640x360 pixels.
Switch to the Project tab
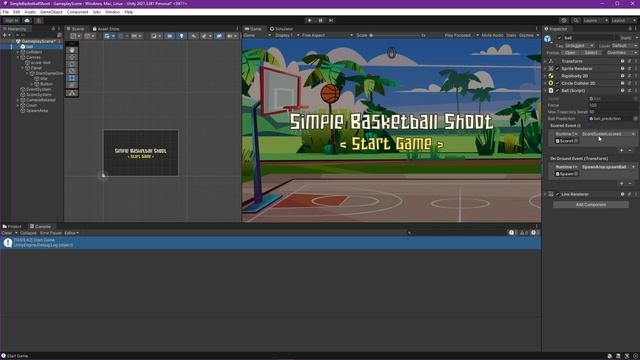pyautogui.click(x=12, y=227)
